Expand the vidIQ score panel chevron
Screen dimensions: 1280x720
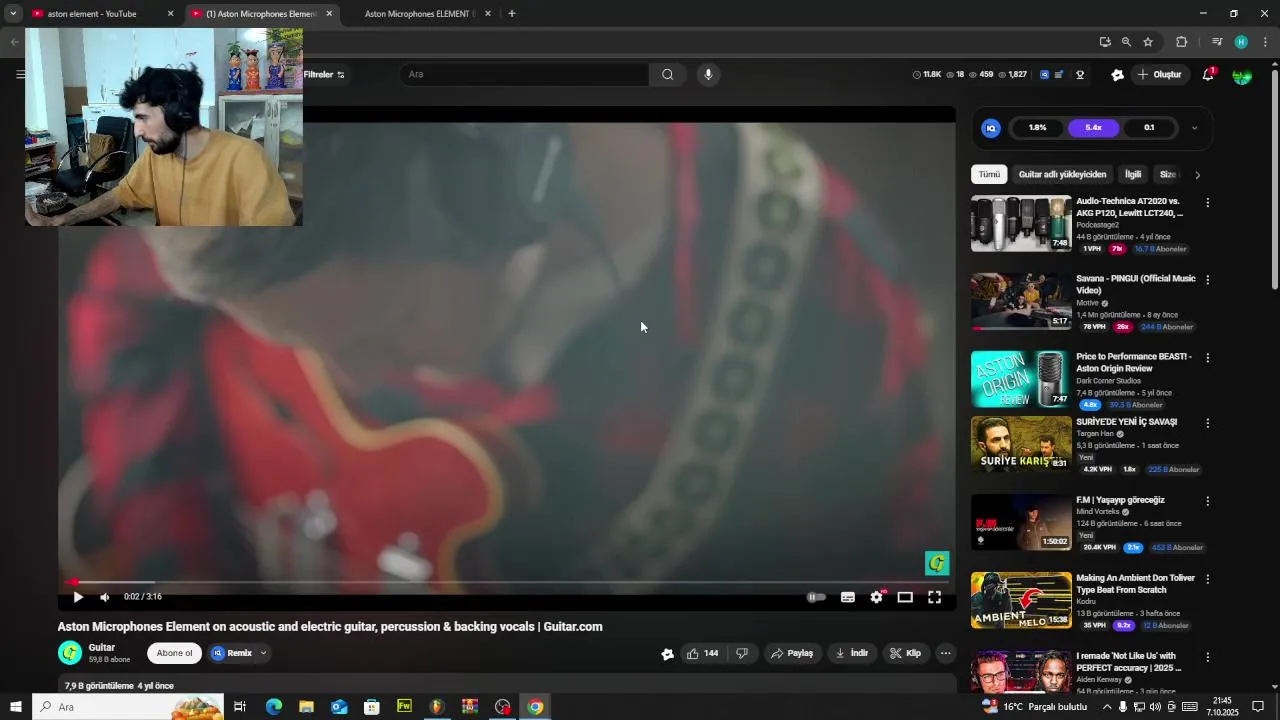[1194, 128]
